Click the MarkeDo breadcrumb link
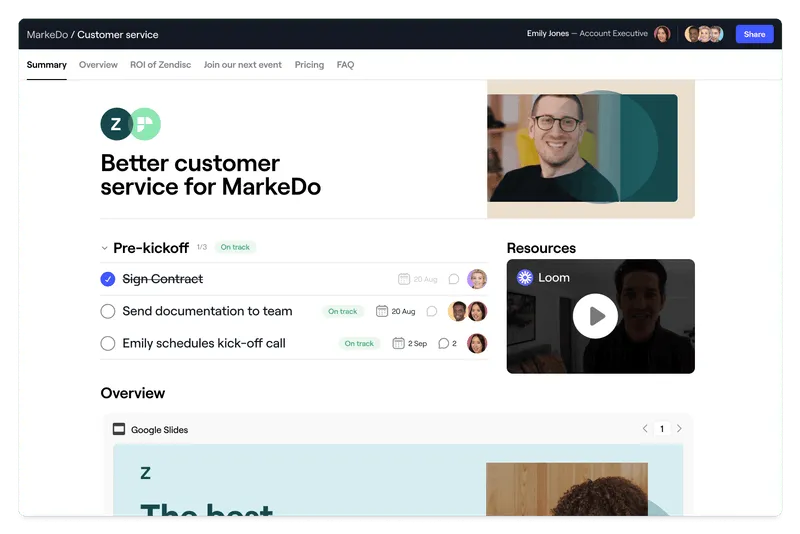The width and height of the screenshot is (800, 534). [47, 35]
